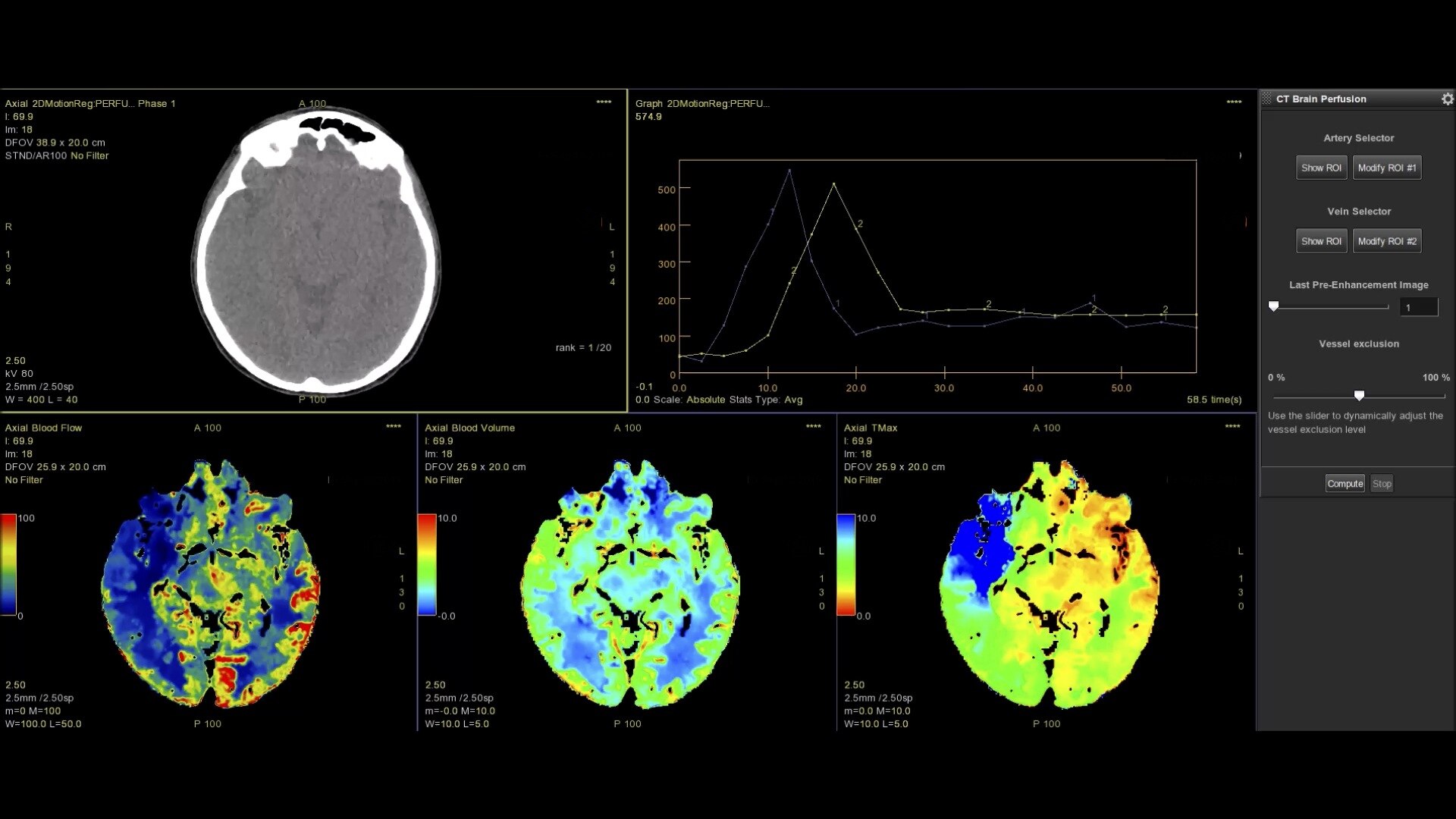
Task: Show the Artery Selector ROI
Action: [1321, 168]
